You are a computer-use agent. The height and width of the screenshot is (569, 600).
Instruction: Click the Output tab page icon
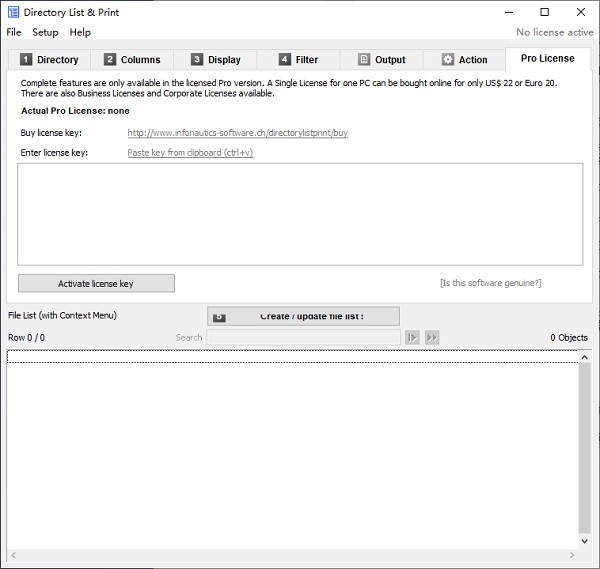363,60
